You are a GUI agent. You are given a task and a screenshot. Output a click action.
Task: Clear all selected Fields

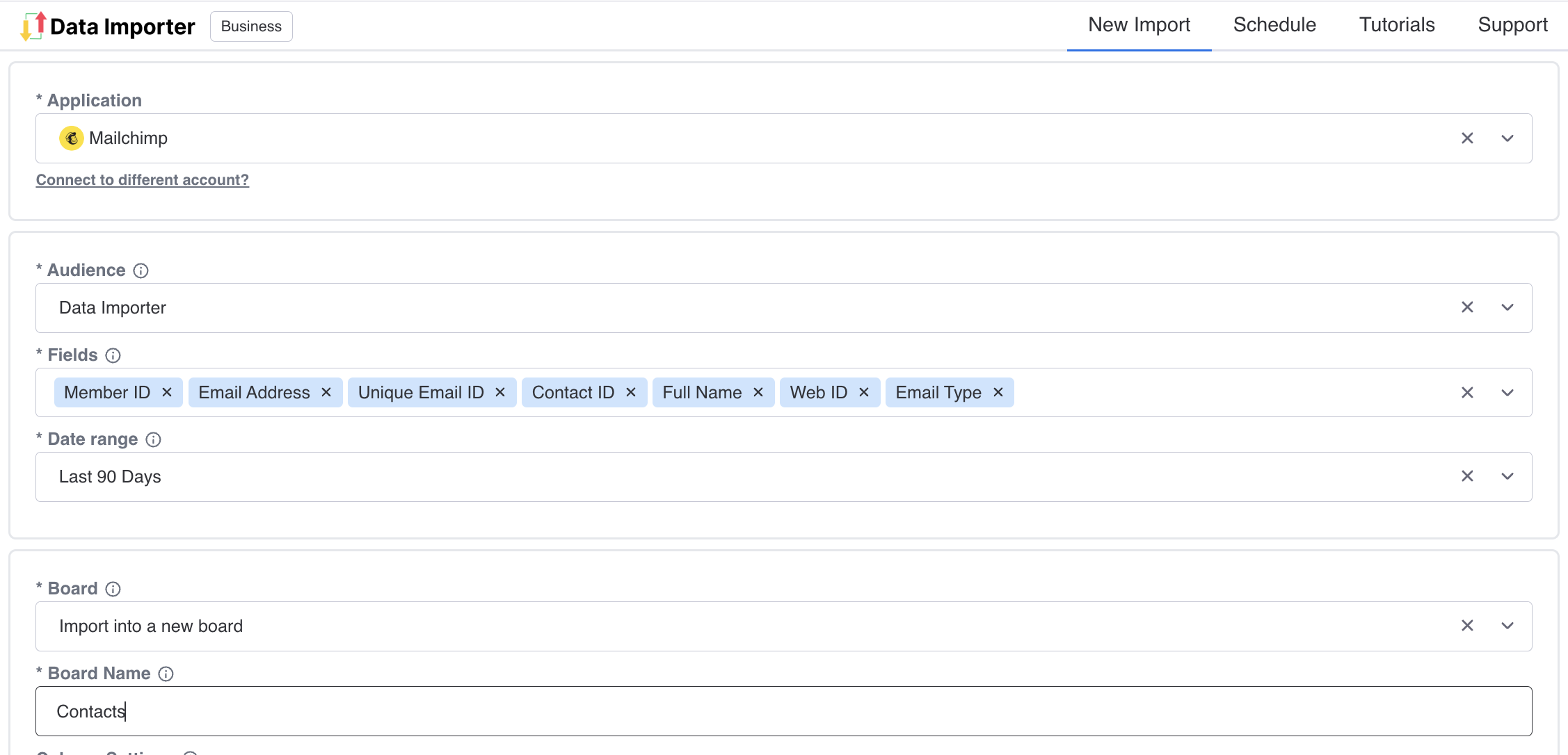click(x=1467, y=393)
